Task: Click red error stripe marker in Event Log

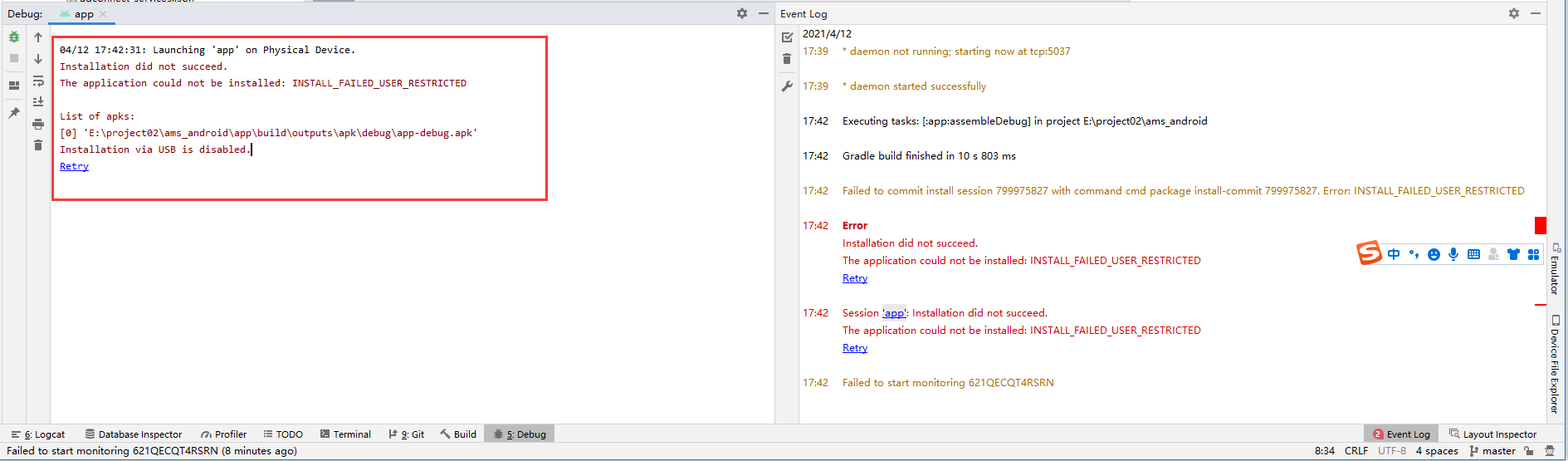Action: point(1541,225)
